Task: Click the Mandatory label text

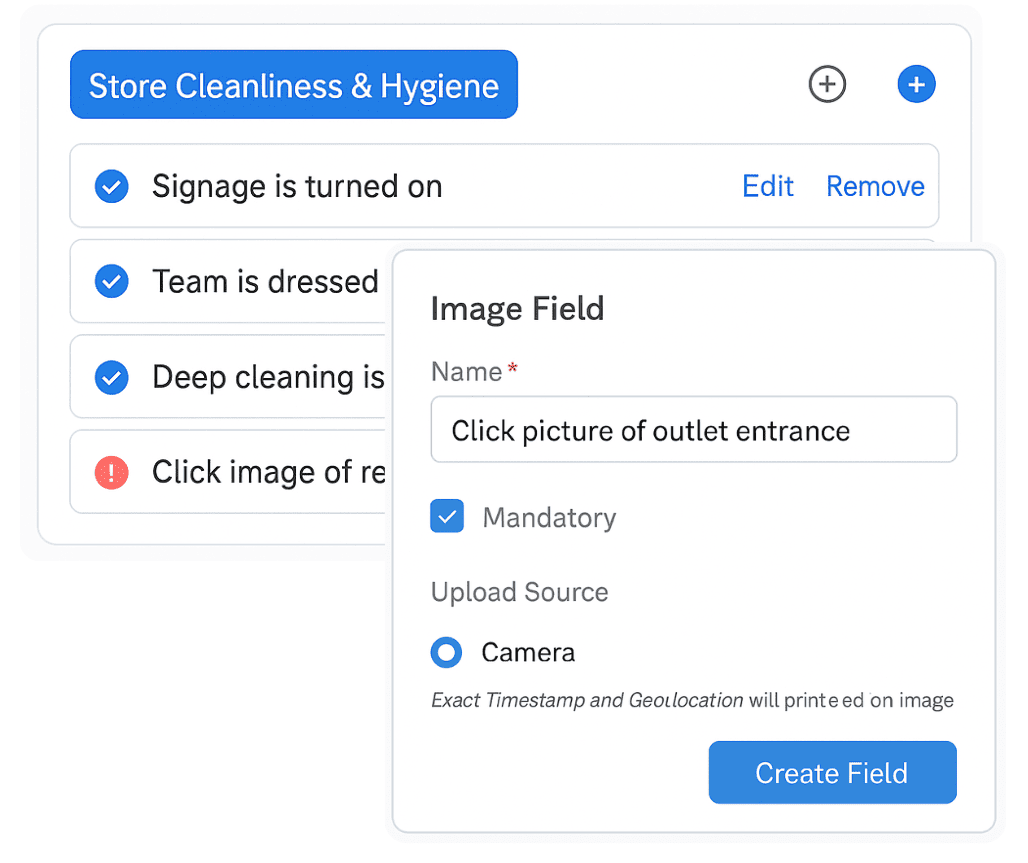Action: [x=549, y=518]
